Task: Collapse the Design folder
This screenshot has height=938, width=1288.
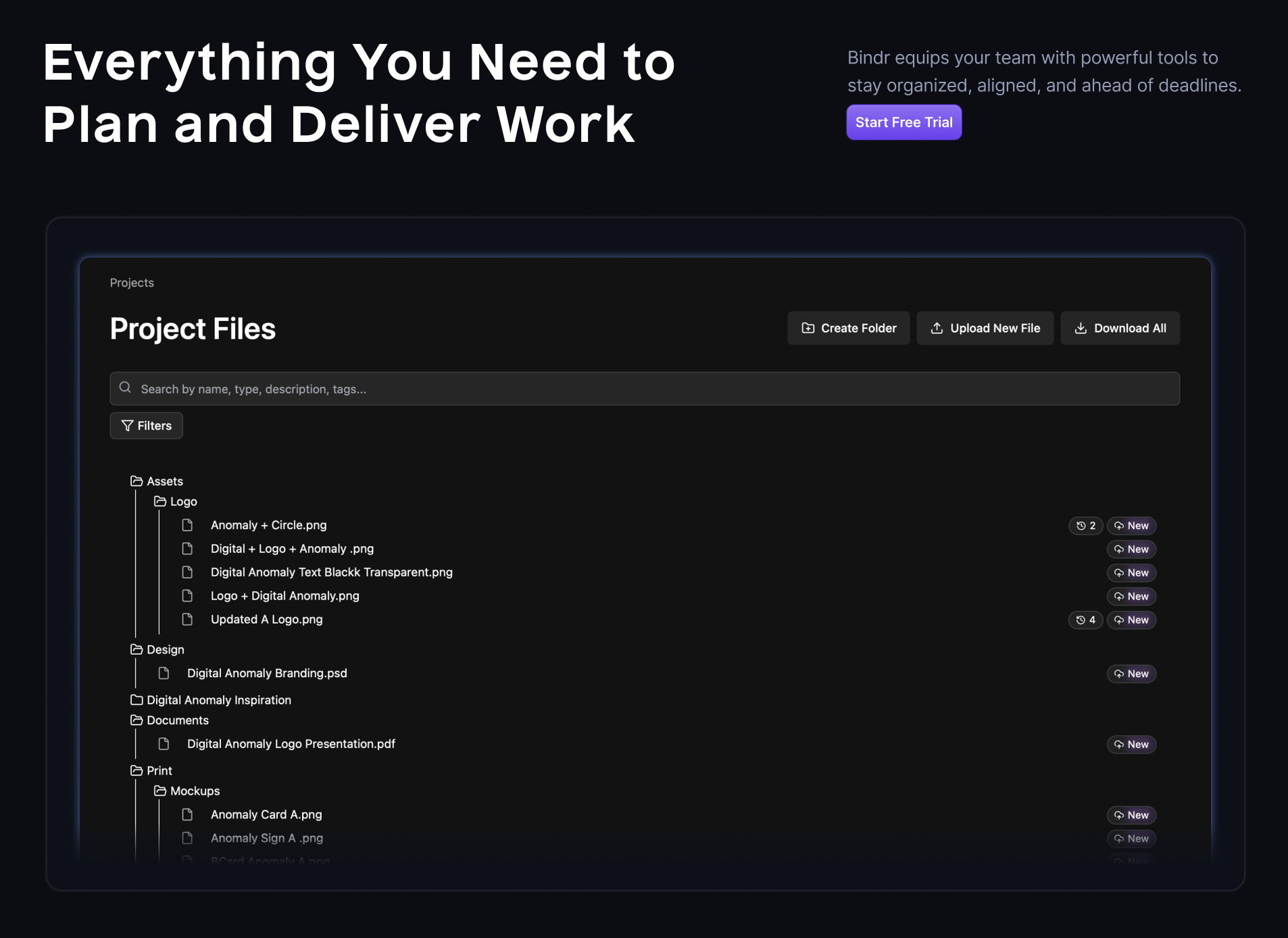Action: [157, 649]
